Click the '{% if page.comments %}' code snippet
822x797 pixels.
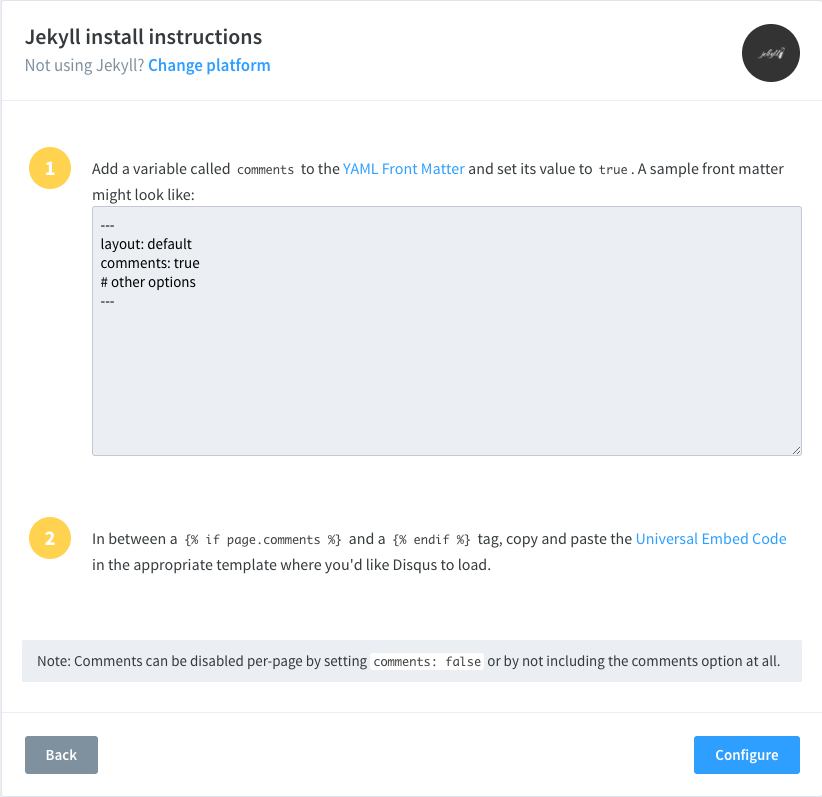pyautogui.click(x=263, y=540)
